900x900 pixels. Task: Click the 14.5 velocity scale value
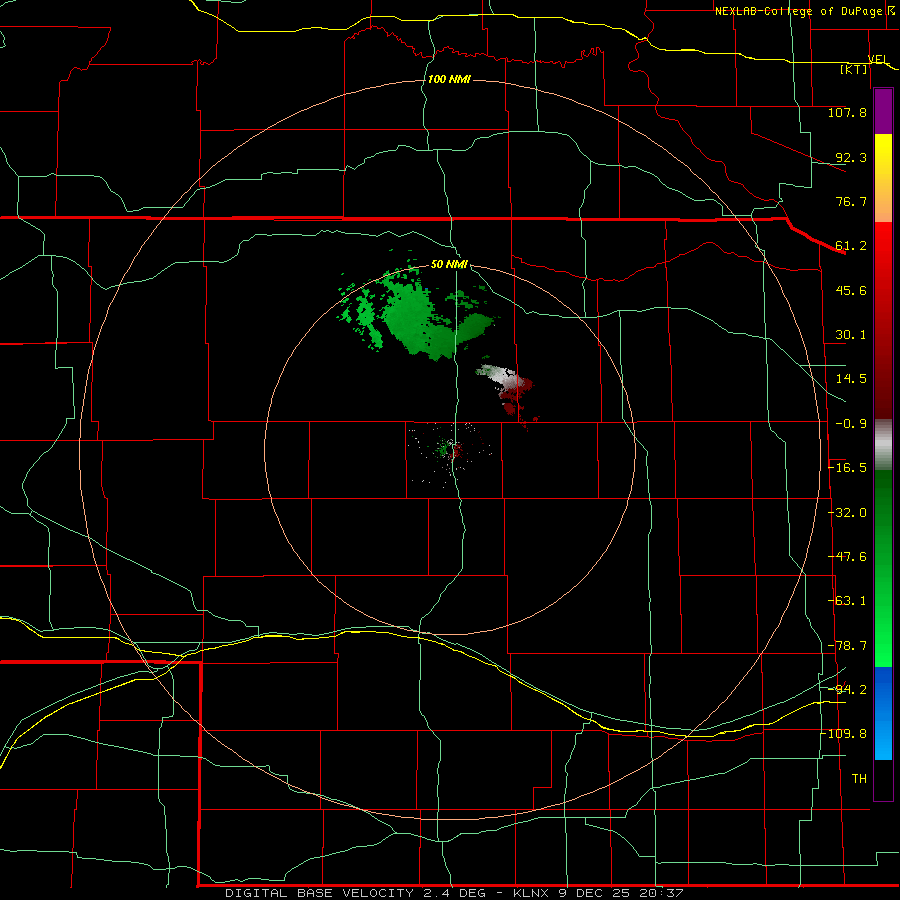tap(851, 379)
